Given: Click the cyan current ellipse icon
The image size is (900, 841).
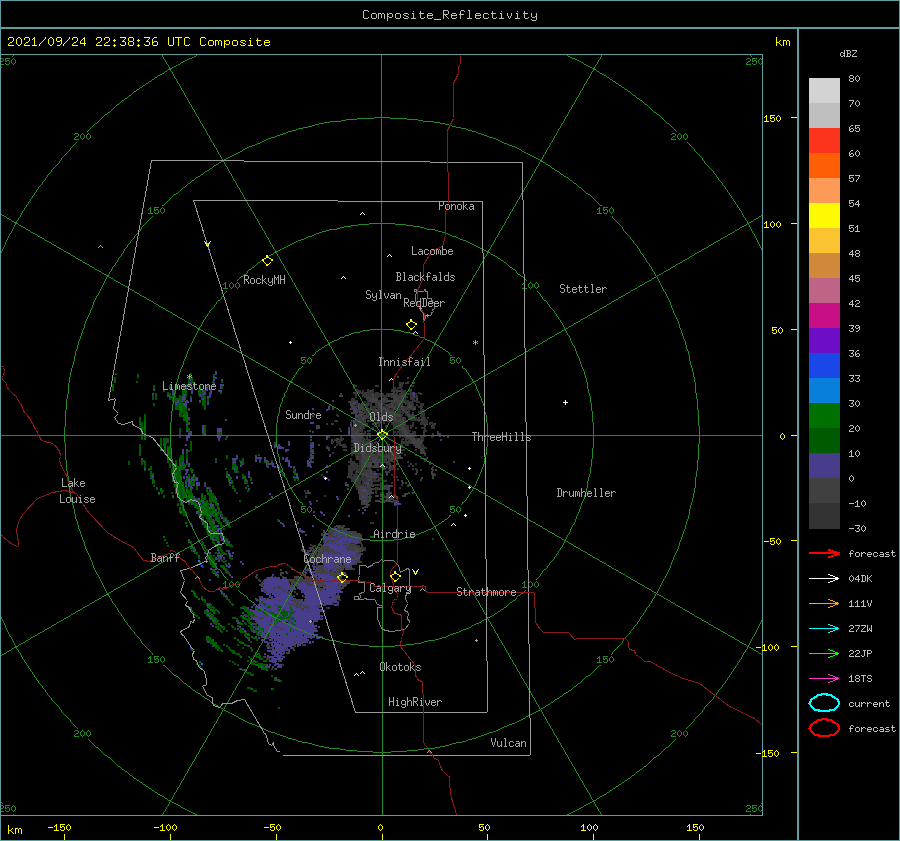Looking at the screenshot, I should 824,703.
